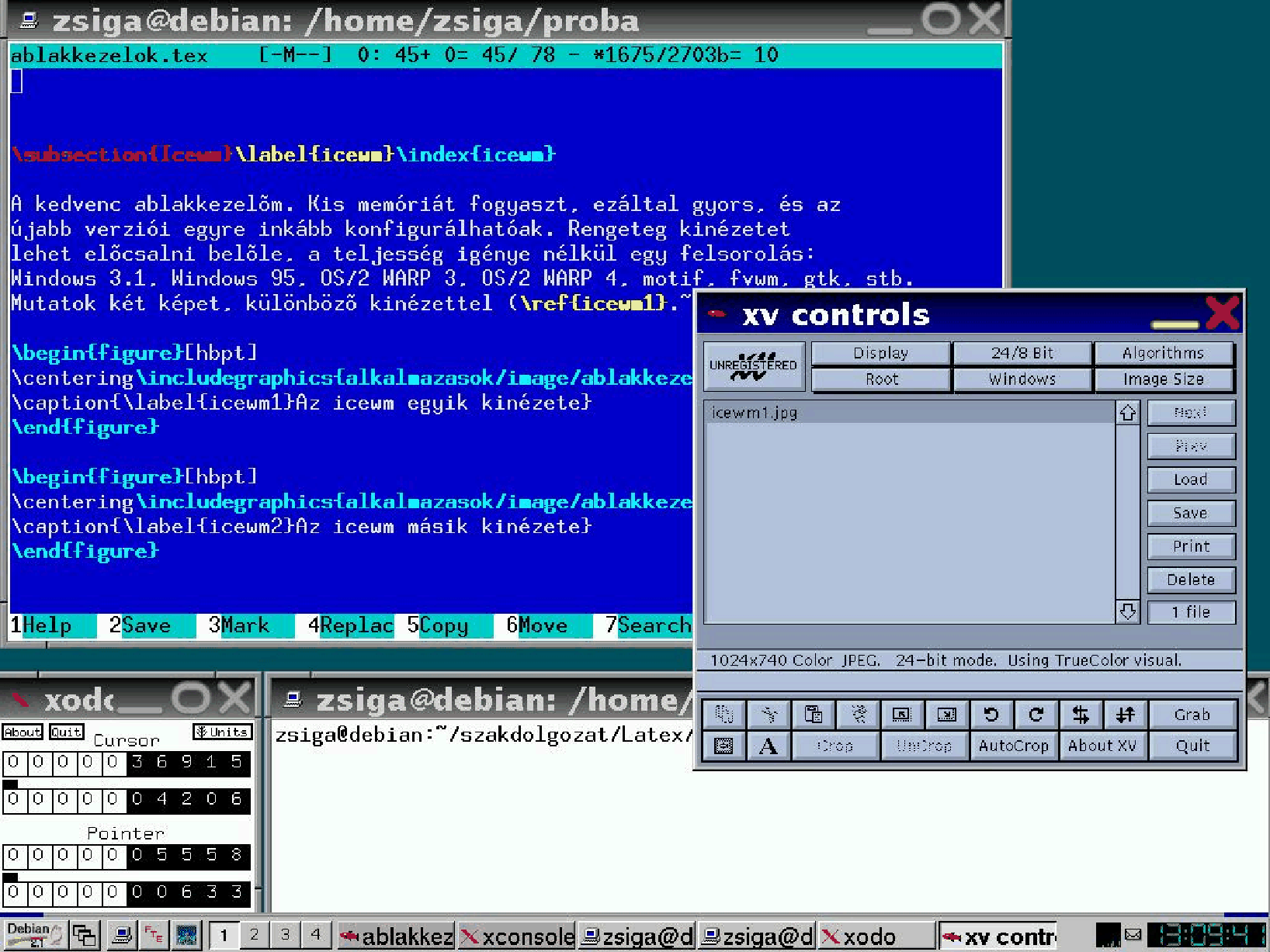Open the 24/8 Bit menu in xv
This screenshot has width=1270, height=952.
tap(1022, 353)
